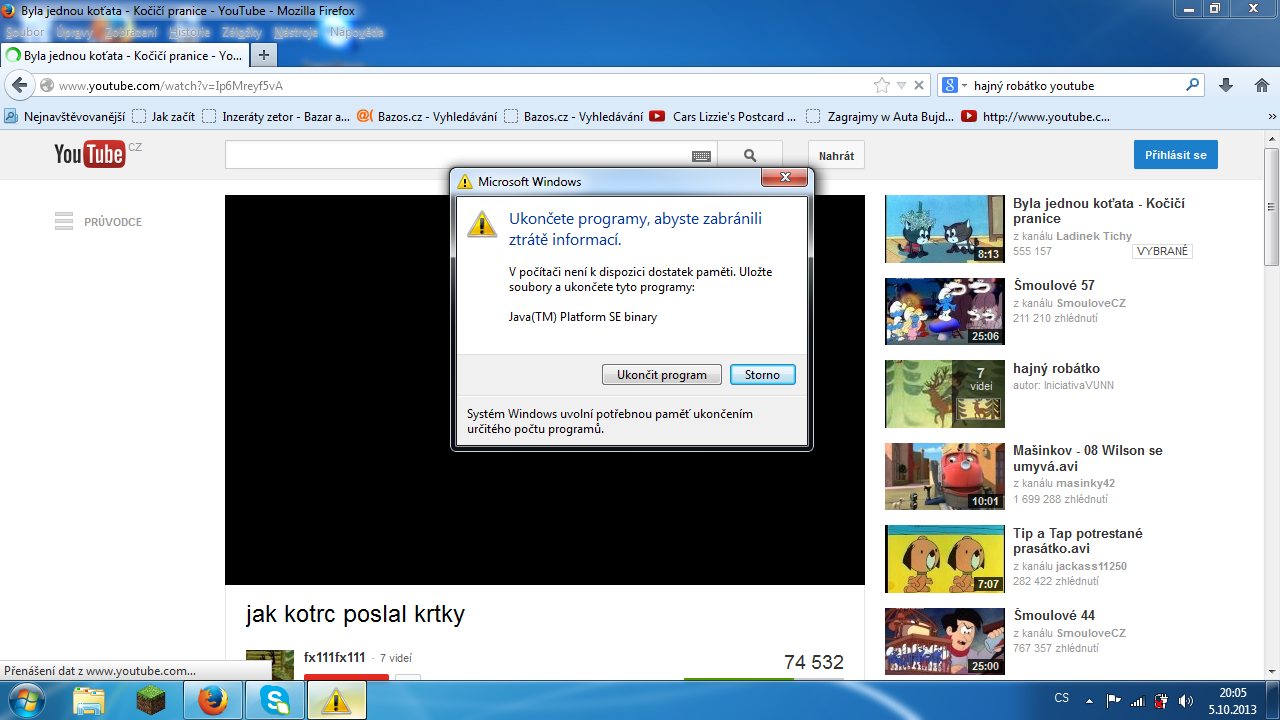Open Zagrajmy w Auta bookmark
Screen dimensions: 1280x720
click(x=880, y=116)
